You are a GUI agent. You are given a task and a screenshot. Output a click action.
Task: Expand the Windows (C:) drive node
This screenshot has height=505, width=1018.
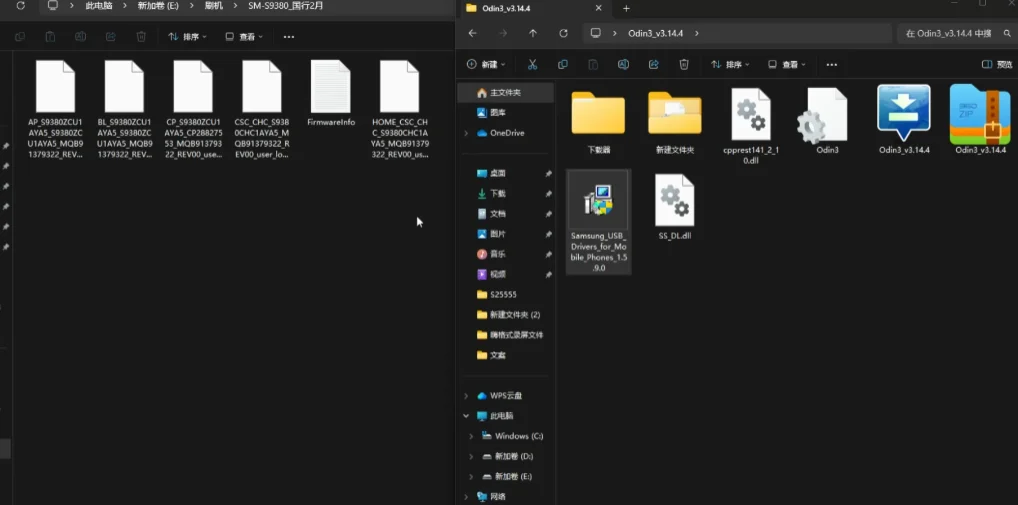471,436
